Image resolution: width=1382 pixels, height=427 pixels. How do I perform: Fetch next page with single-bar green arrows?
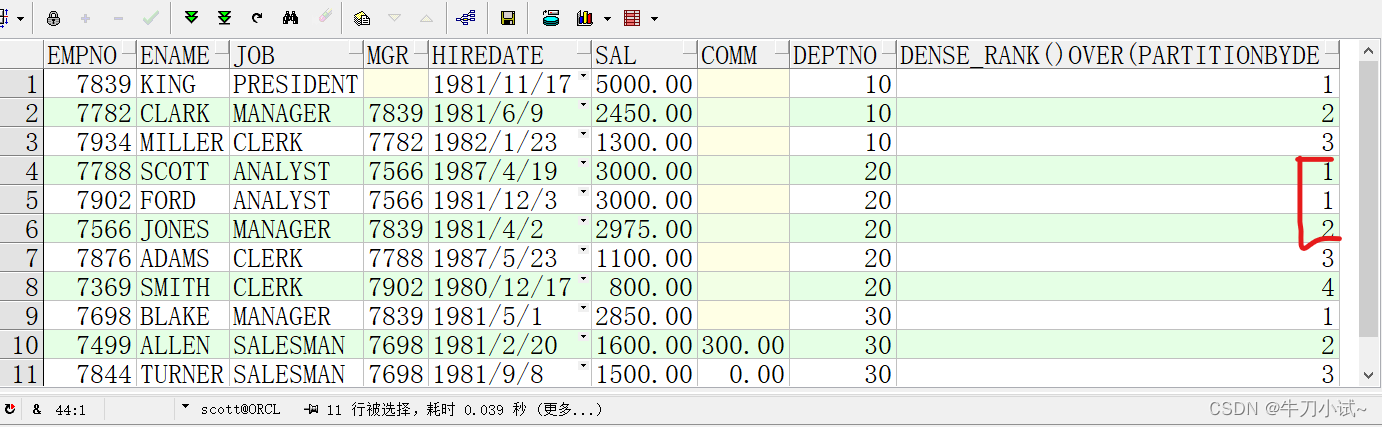click(x=191, y=18)
